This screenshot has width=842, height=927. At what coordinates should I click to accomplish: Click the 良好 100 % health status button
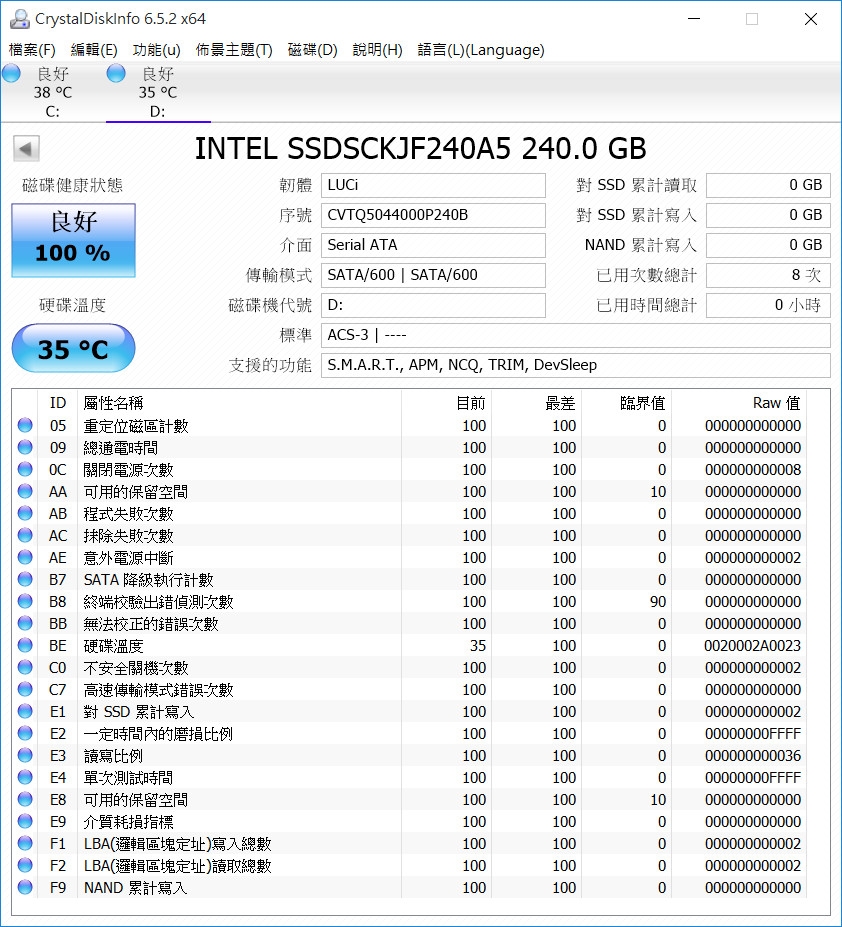pos(73,240)
